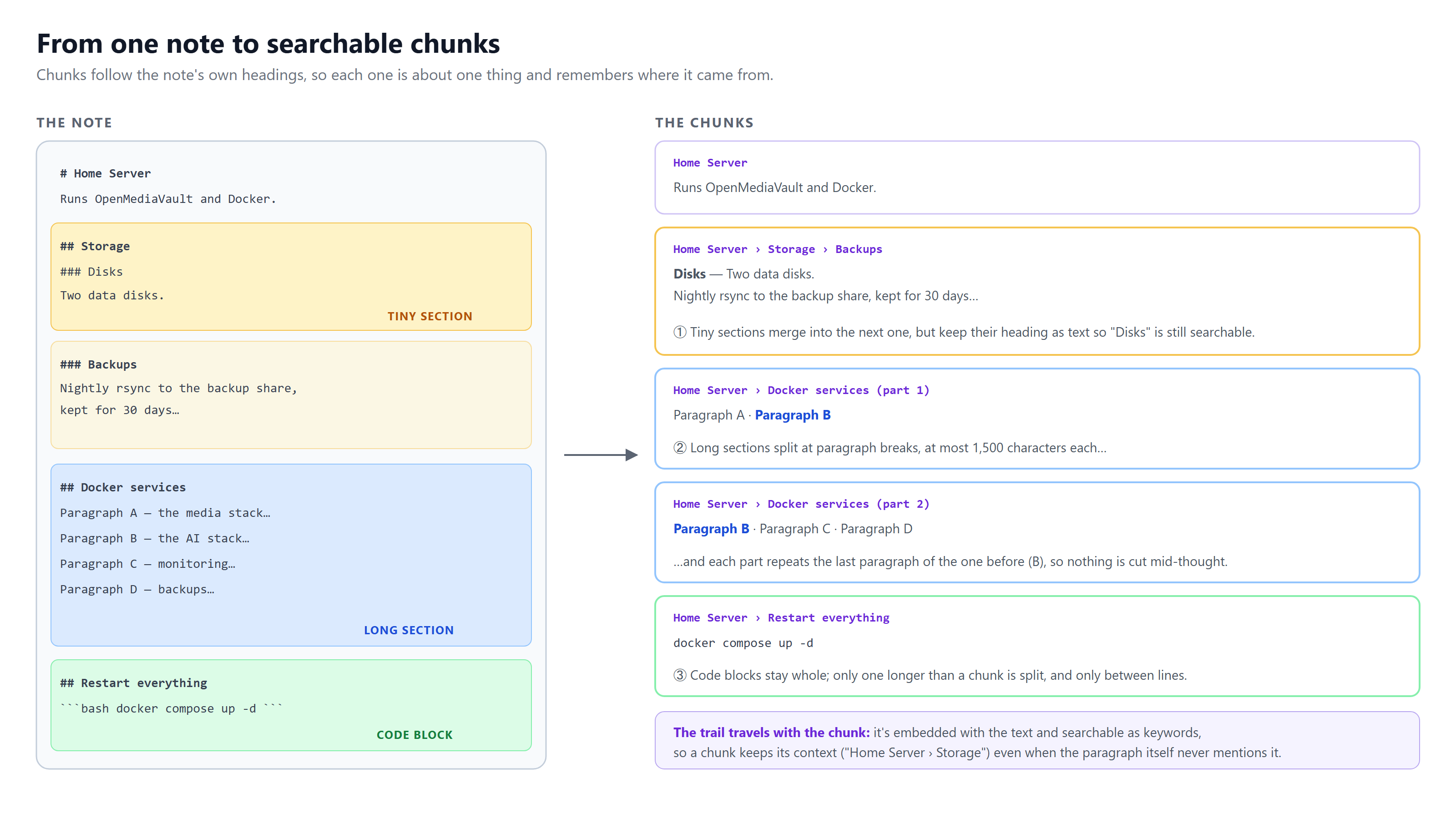Click the '```bash docker compose up -d```' line
The width and height of the screenshot is (1456, 819).
click(171, 708)
